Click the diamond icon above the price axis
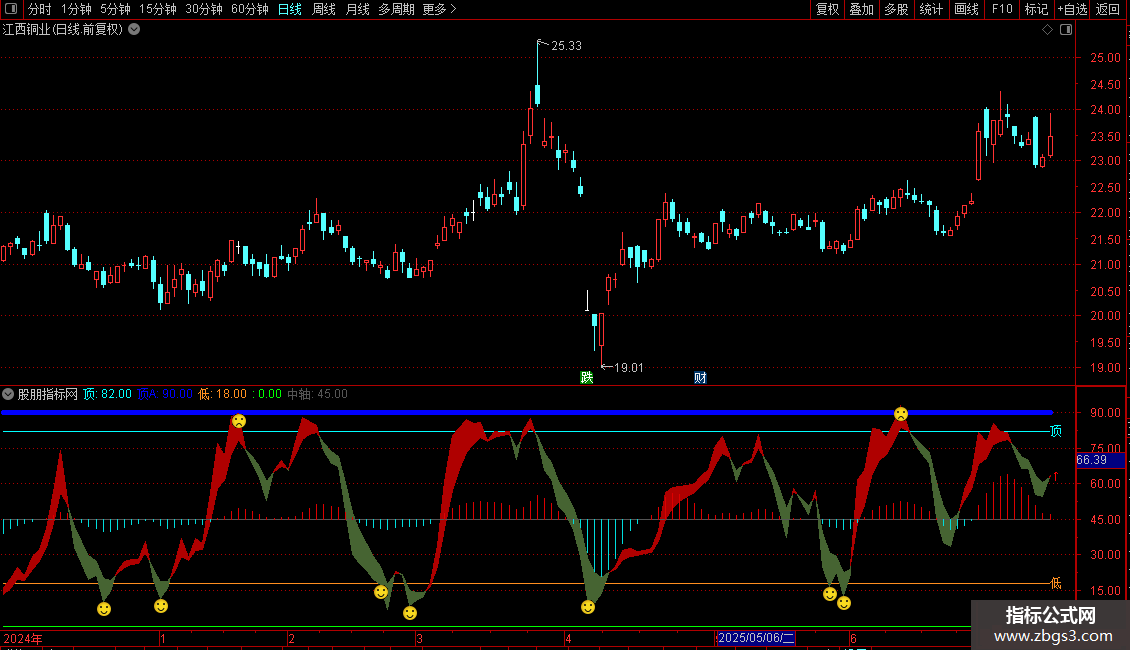 [1047, 30]
